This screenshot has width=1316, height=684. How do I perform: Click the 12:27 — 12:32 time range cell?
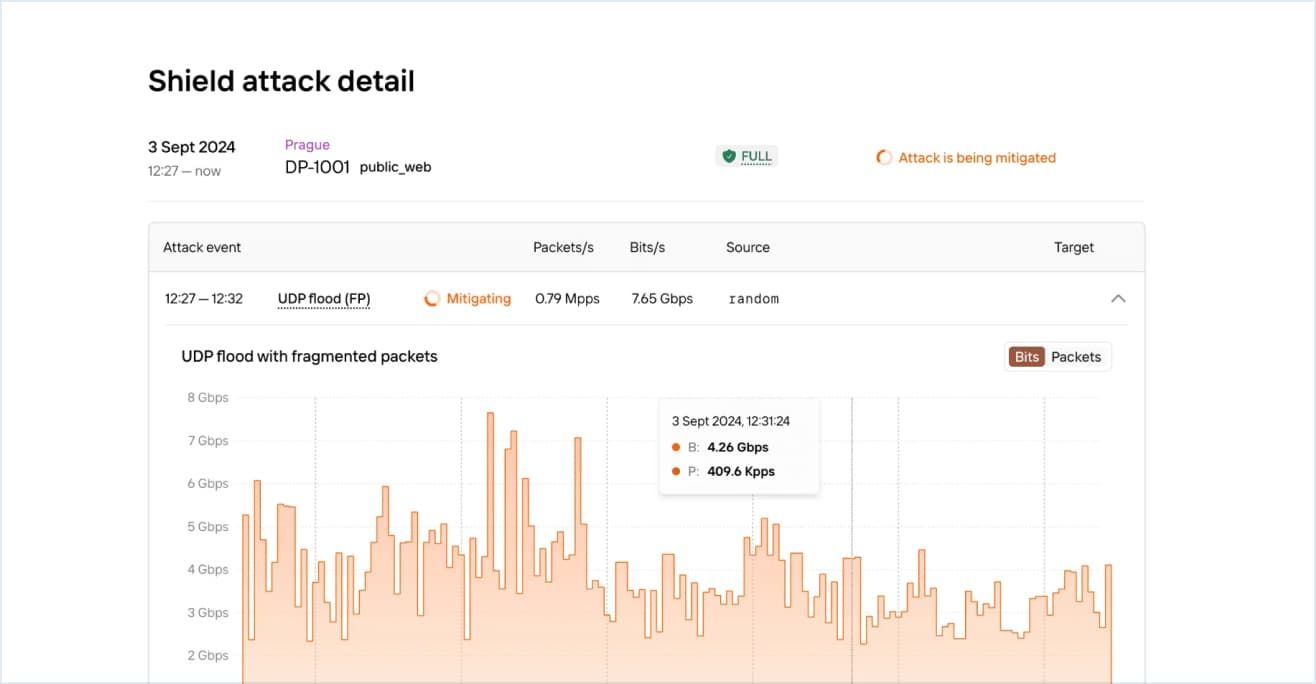coord(204,298)
